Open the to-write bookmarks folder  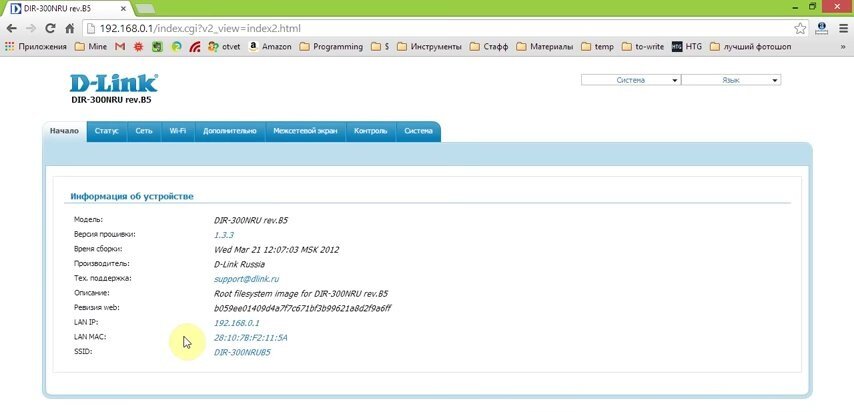coord(643,47)
